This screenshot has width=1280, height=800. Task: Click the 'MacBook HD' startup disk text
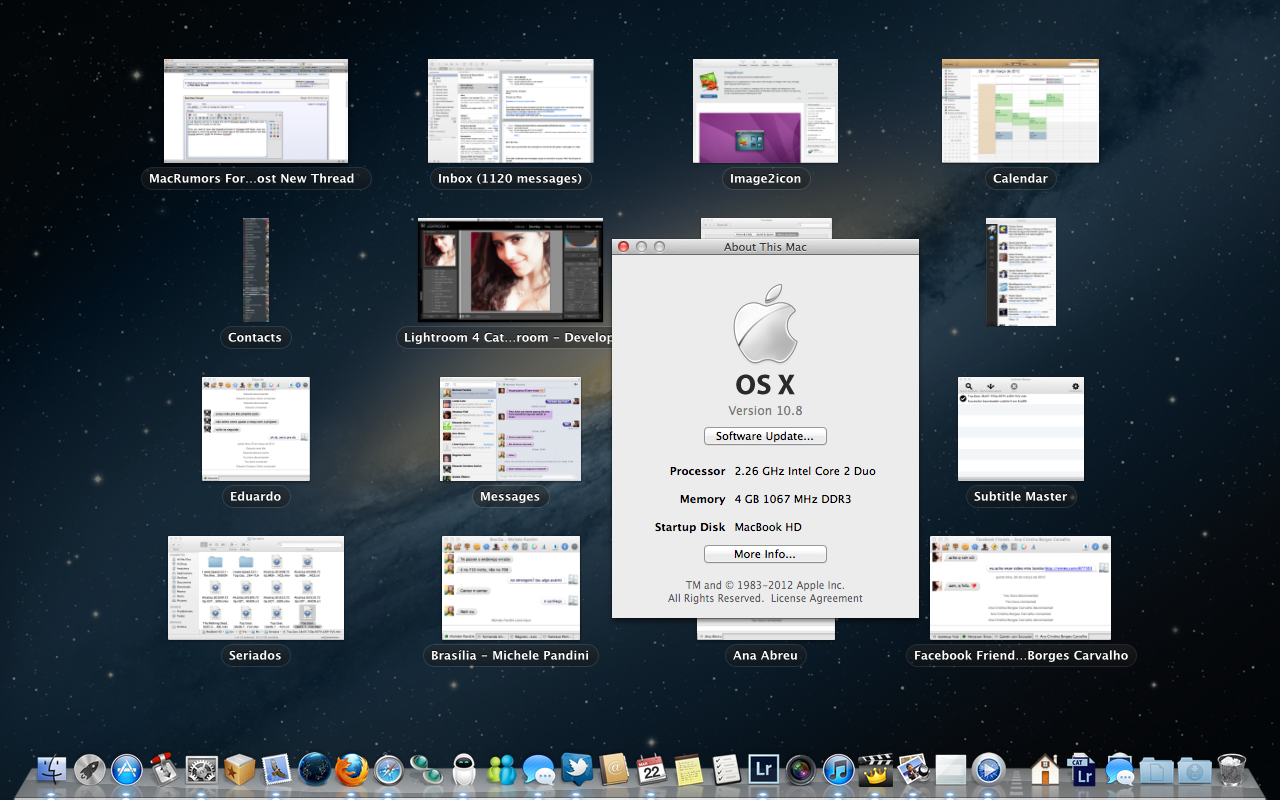pyautogui.click(x=768, y=527)
